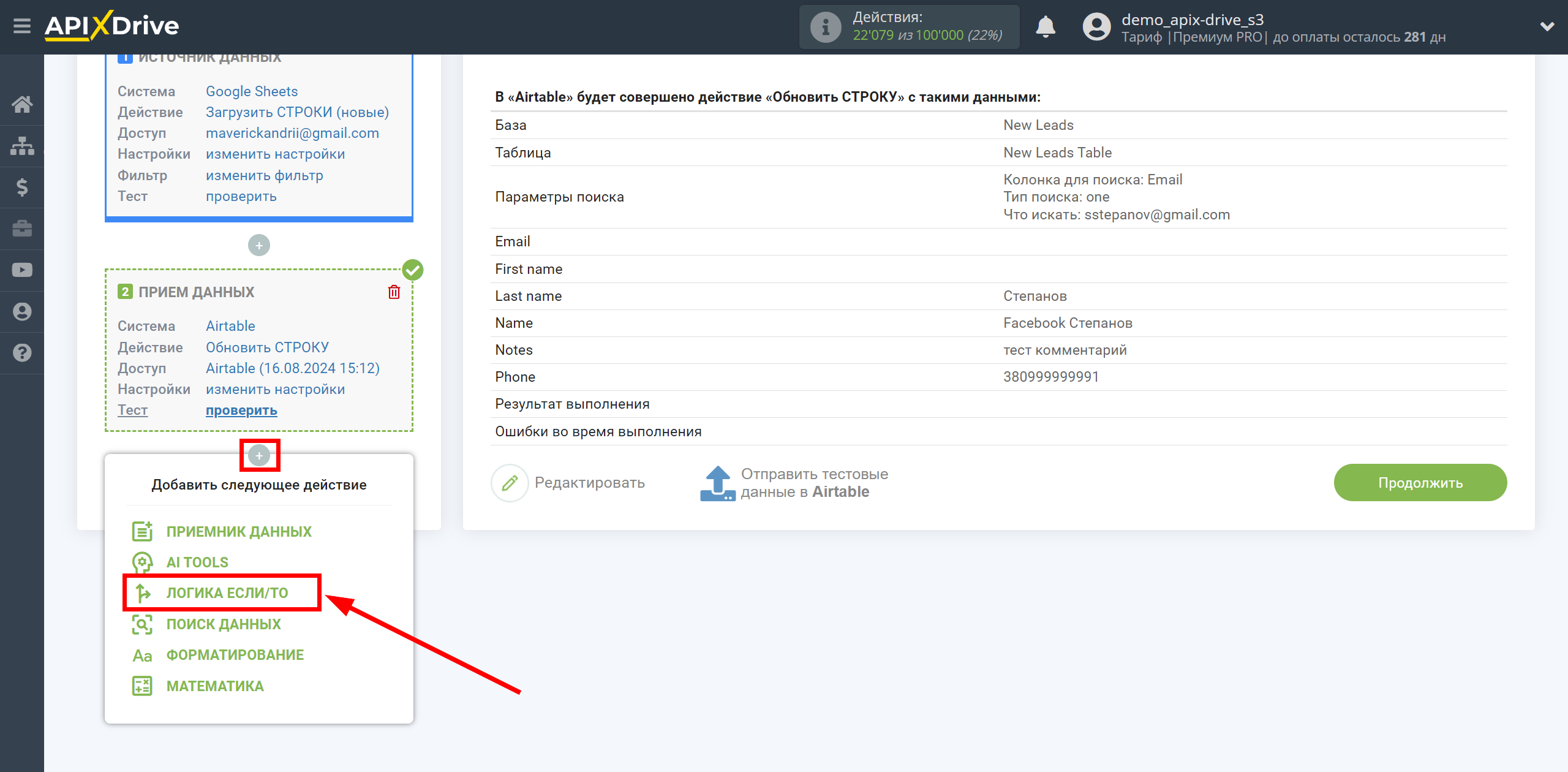Click the 'New Leads' base value
The width and height of the screenshot is (1568, 772).
1038,125
